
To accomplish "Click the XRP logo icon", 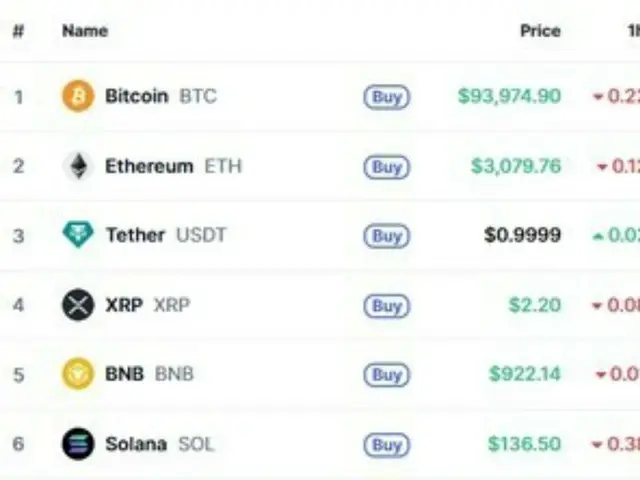I will [x=78, y=305].
